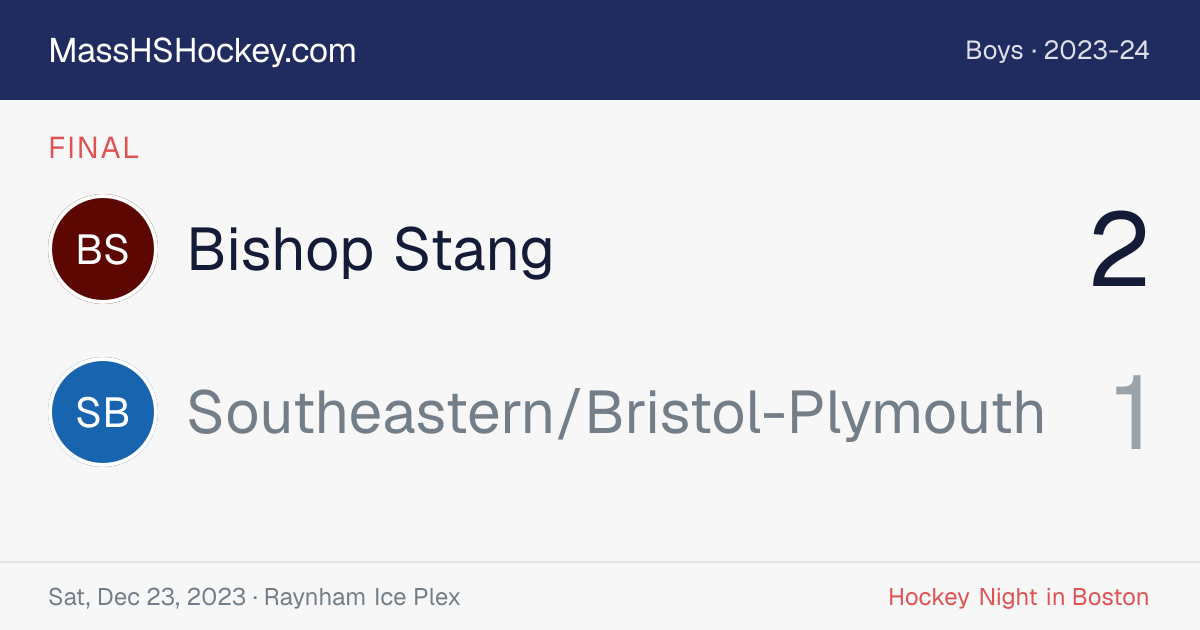Click the empty navy header bar area

pyautogui.click(x=660, y=50)
